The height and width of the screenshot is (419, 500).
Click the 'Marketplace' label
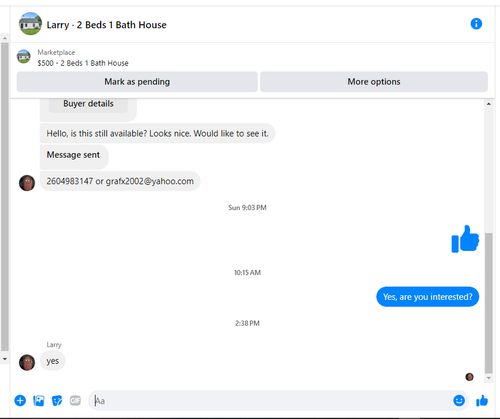[56, 52]
